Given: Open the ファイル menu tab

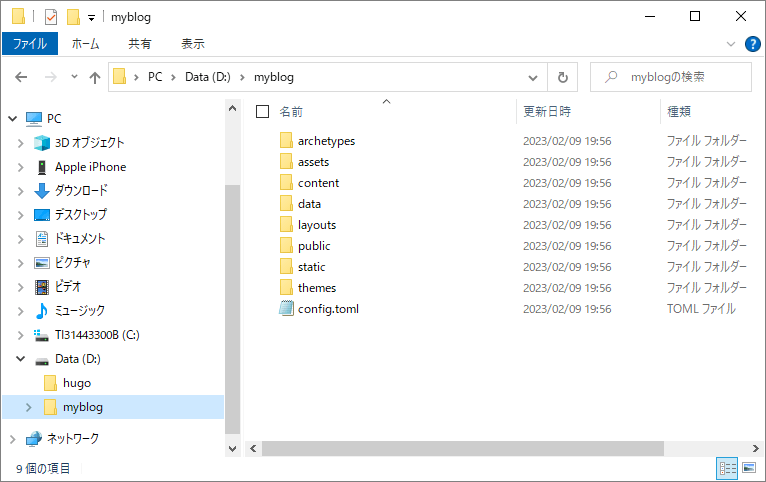Looking at the screenshot, I should click(x=30, y=44).
